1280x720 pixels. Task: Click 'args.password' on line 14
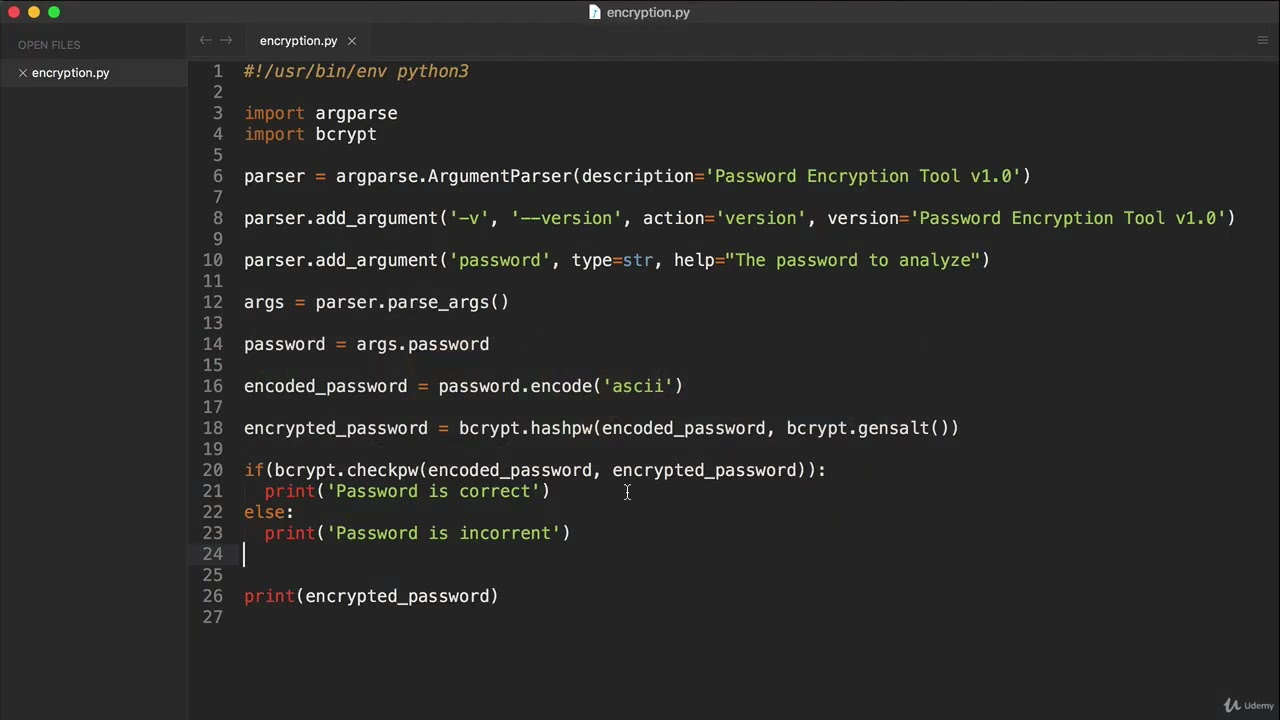tap(423, 344)
